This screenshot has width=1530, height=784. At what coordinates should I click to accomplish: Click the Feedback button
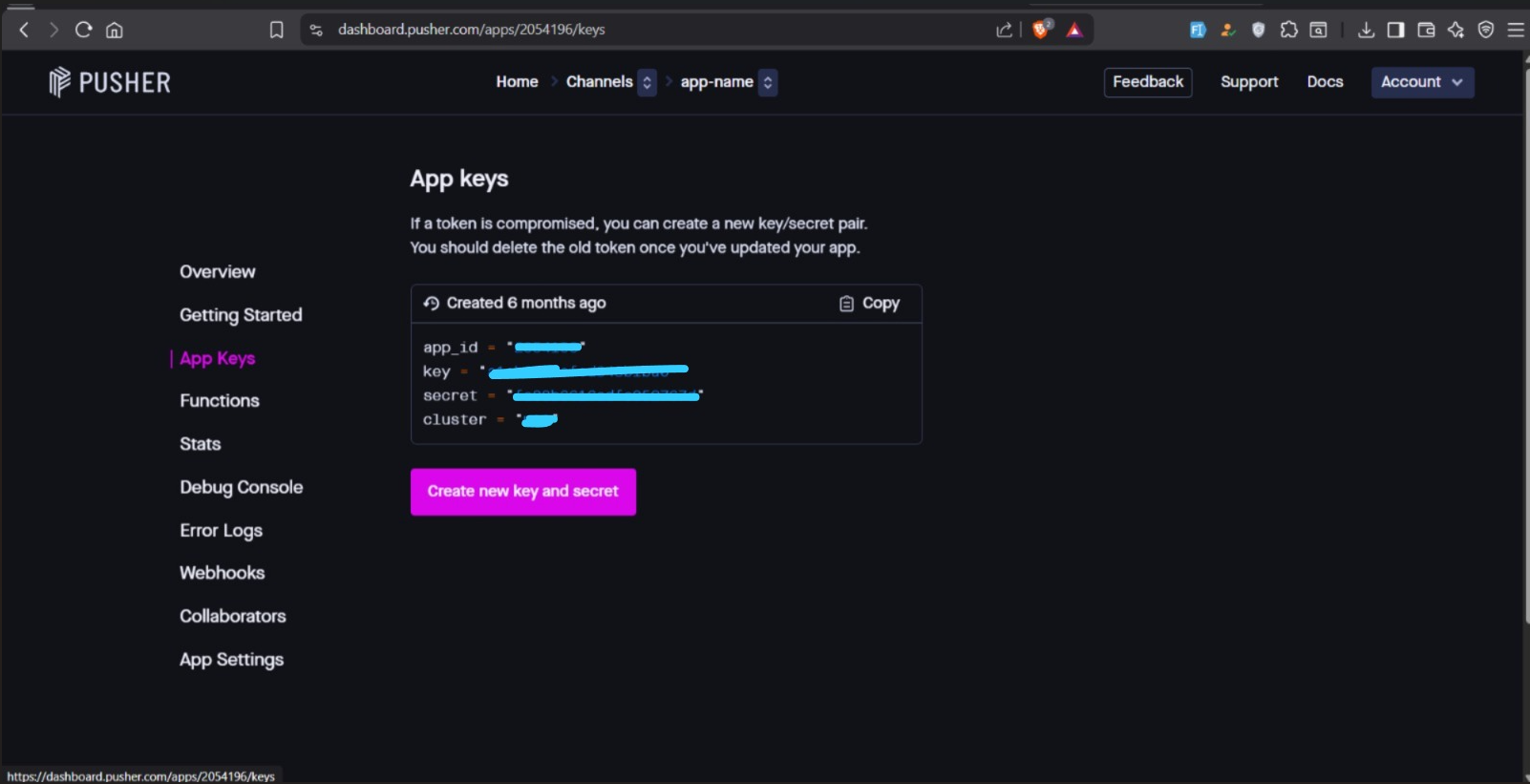(x=1148, y=82)
